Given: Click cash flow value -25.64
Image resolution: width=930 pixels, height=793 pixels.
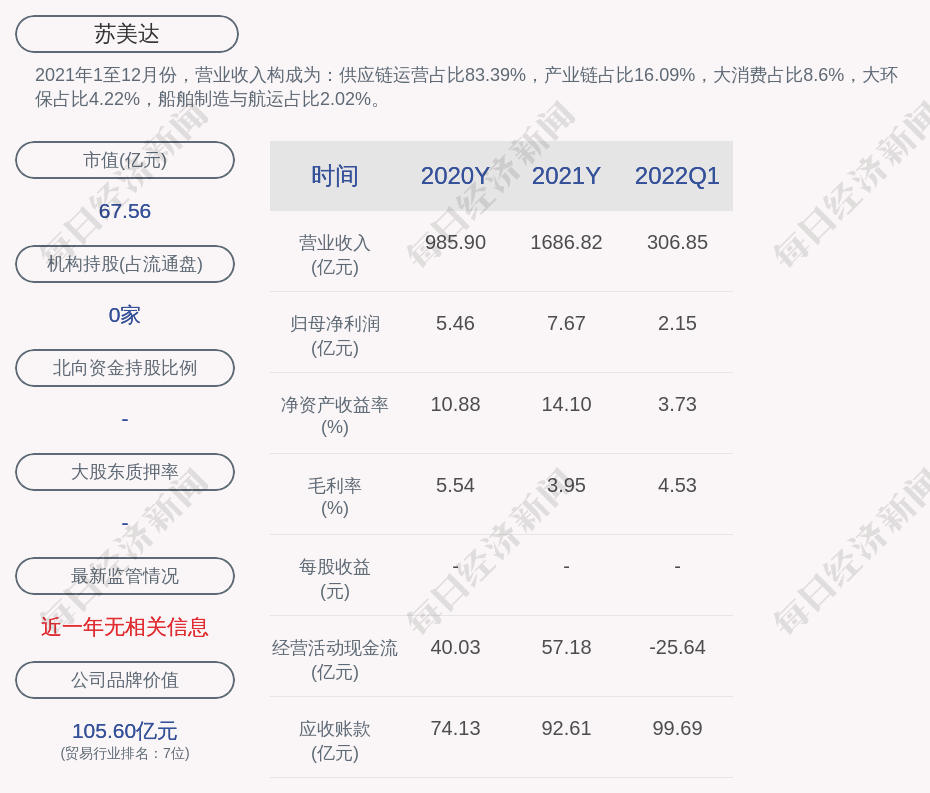Looking at the screenshot, I should tap(677, 647).
